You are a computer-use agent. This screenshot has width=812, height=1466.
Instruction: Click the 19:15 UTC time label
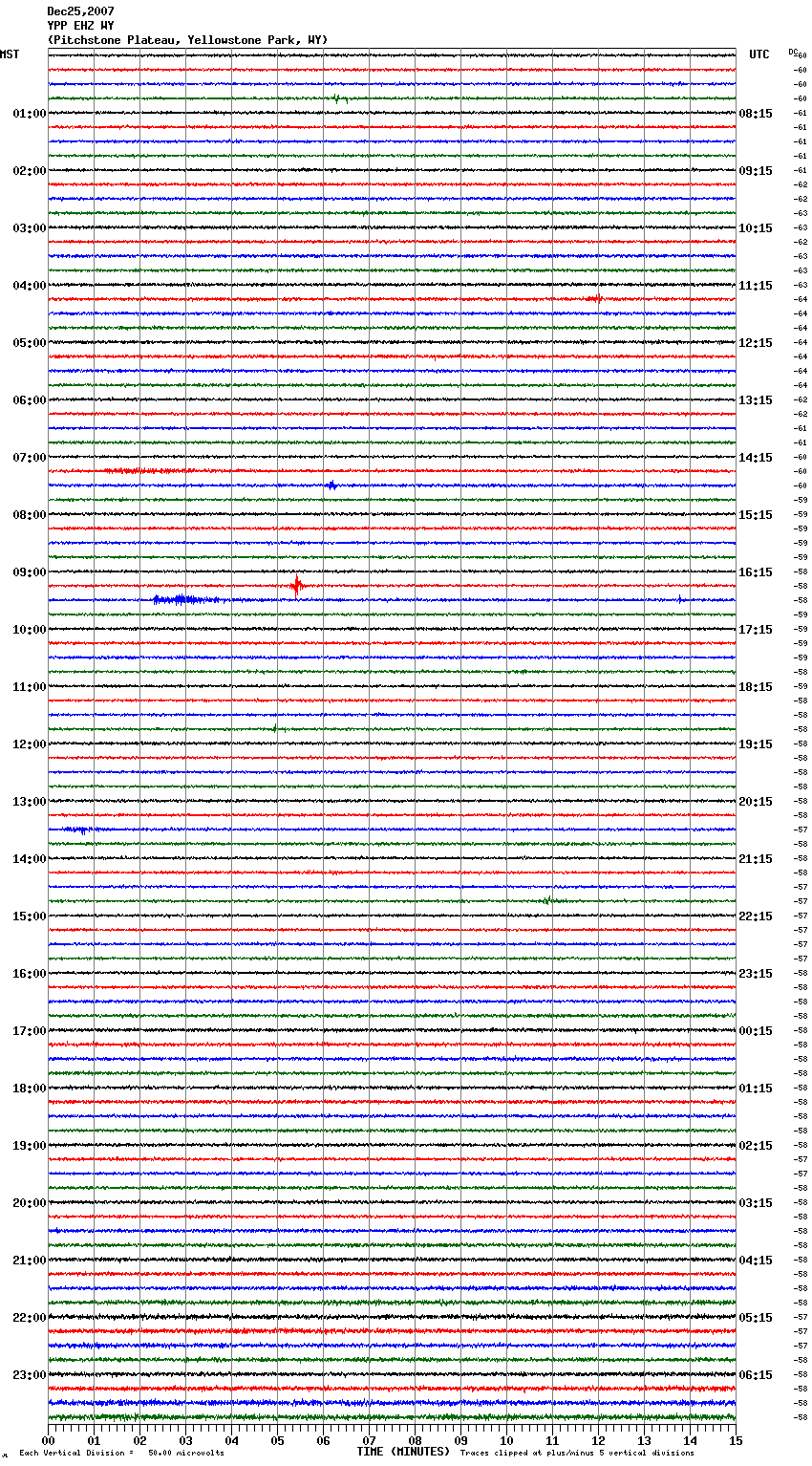coord(756,744)
